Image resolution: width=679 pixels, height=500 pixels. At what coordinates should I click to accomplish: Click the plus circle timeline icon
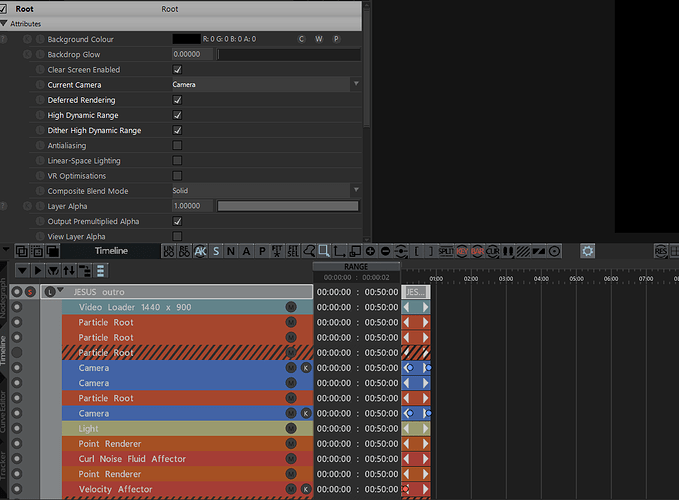tap(370, 251)
